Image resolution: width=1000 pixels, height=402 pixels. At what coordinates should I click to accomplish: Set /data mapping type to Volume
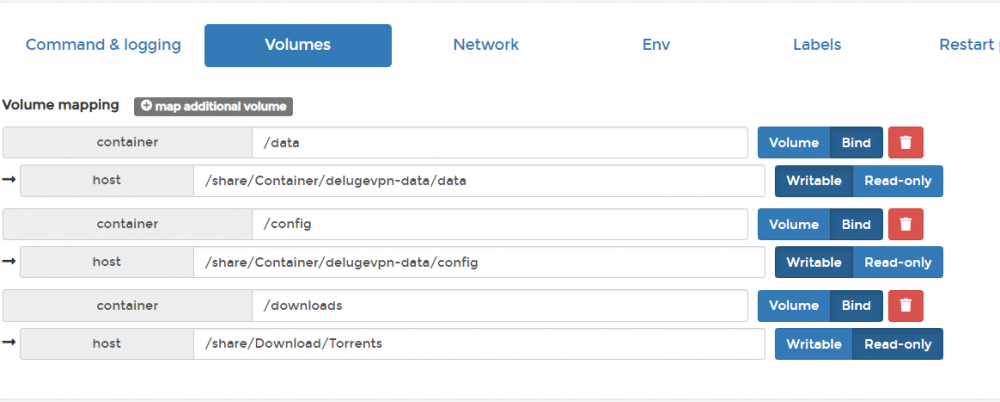point(794,142)
